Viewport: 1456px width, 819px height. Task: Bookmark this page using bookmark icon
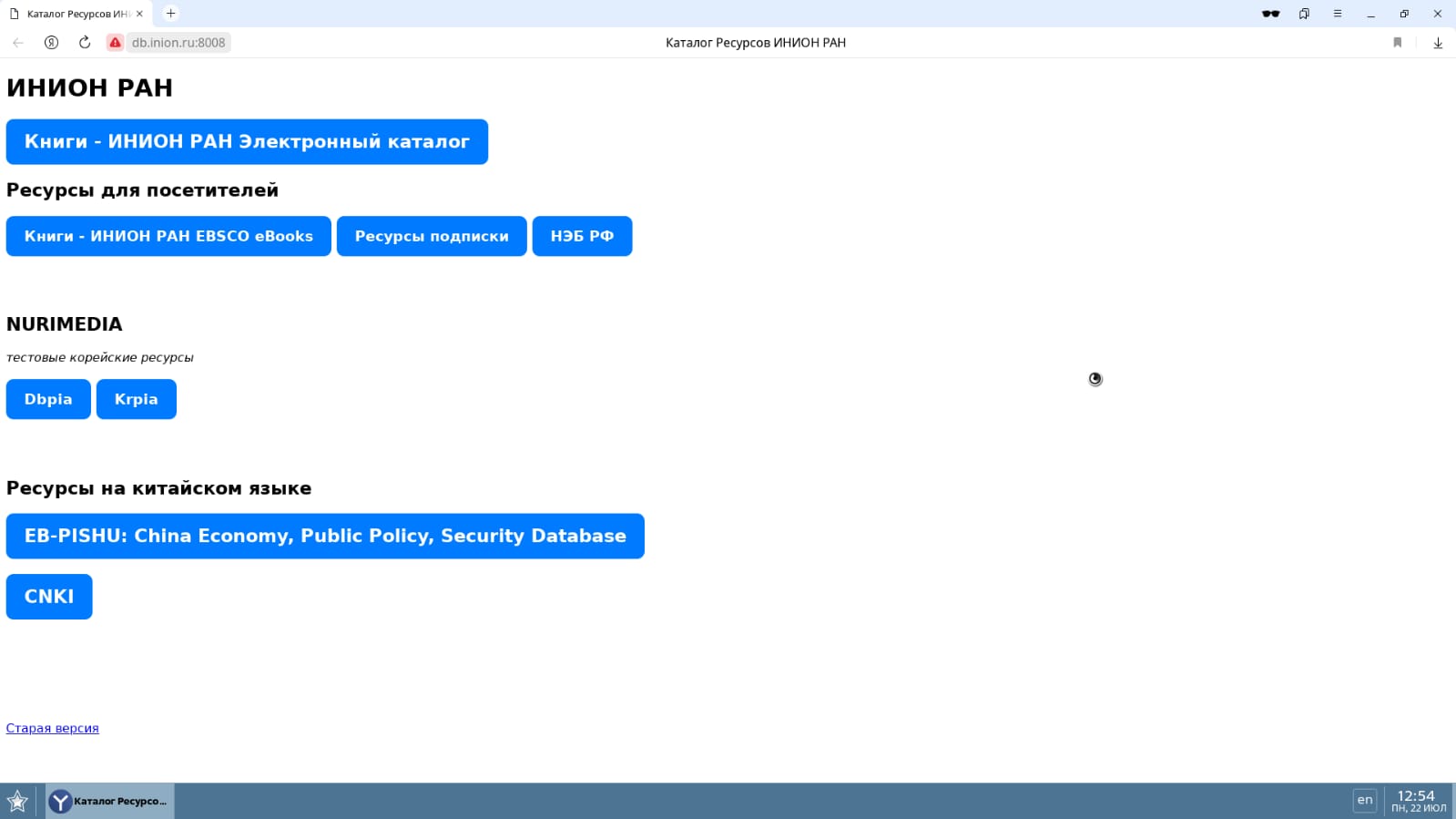tap(1398, 43)
